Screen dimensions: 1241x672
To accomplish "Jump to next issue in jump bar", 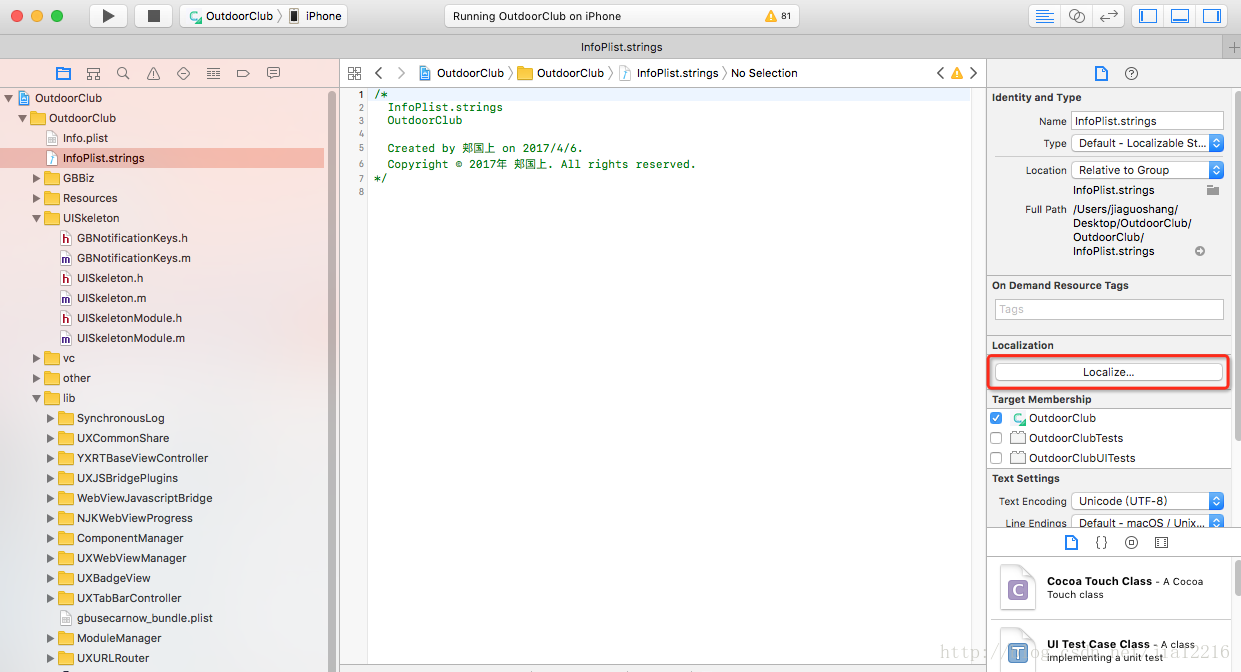I will pos(973,73).
